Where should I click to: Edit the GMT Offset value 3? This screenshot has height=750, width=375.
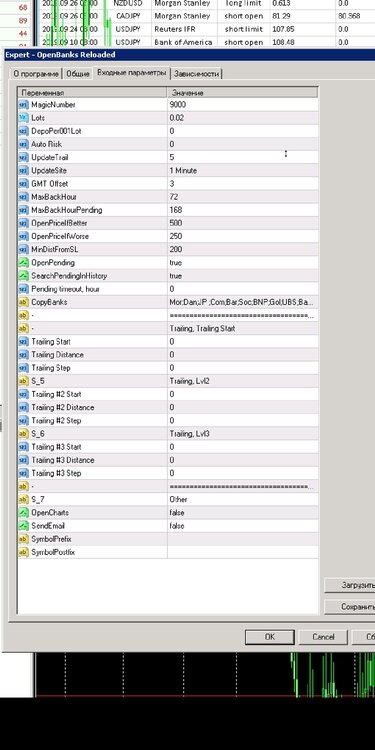[243, 184]
